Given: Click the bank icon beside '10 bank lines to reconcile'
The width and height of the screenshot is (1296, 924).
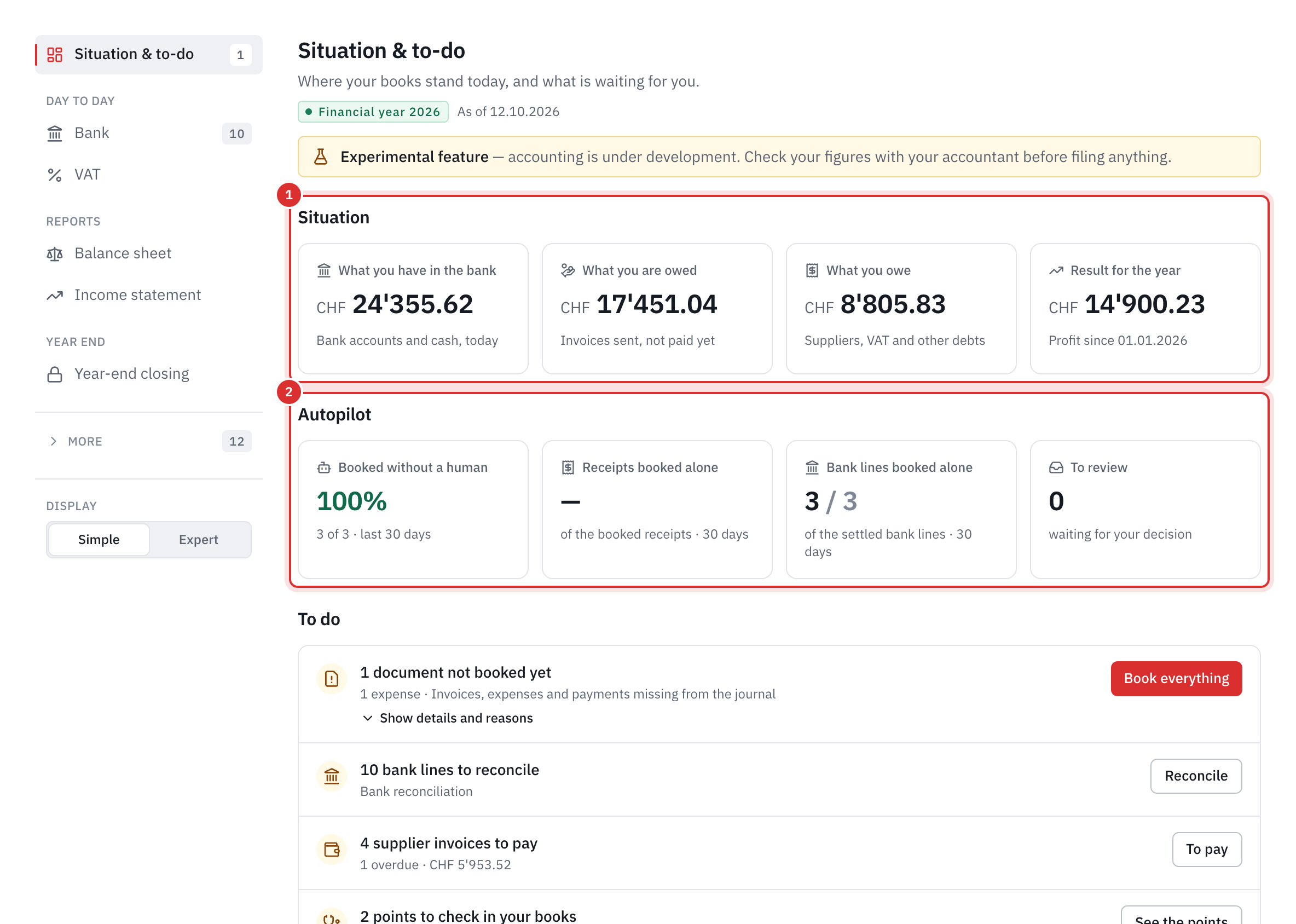Looking at the screenshot, I should coord(332,776).
